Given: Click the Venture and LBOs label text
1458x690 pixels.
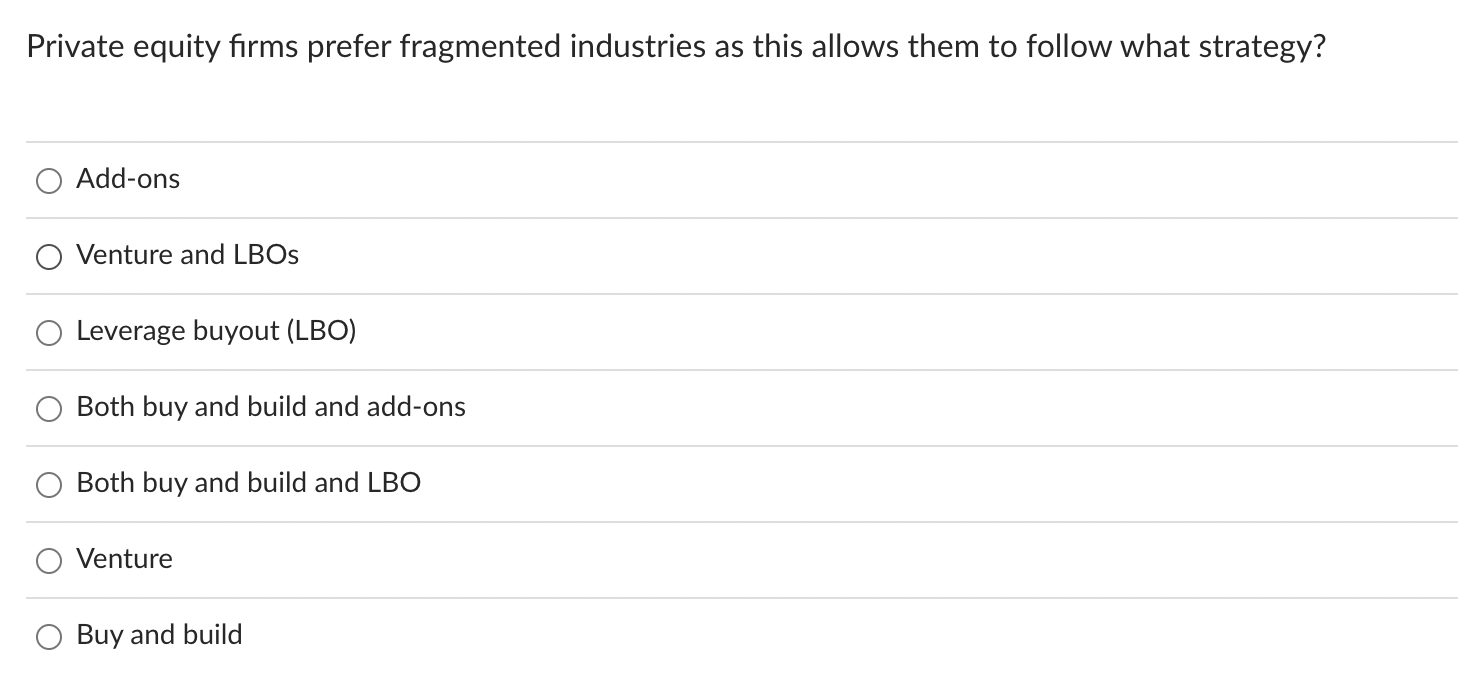Looking at the screenshot, I should [188, 254].
